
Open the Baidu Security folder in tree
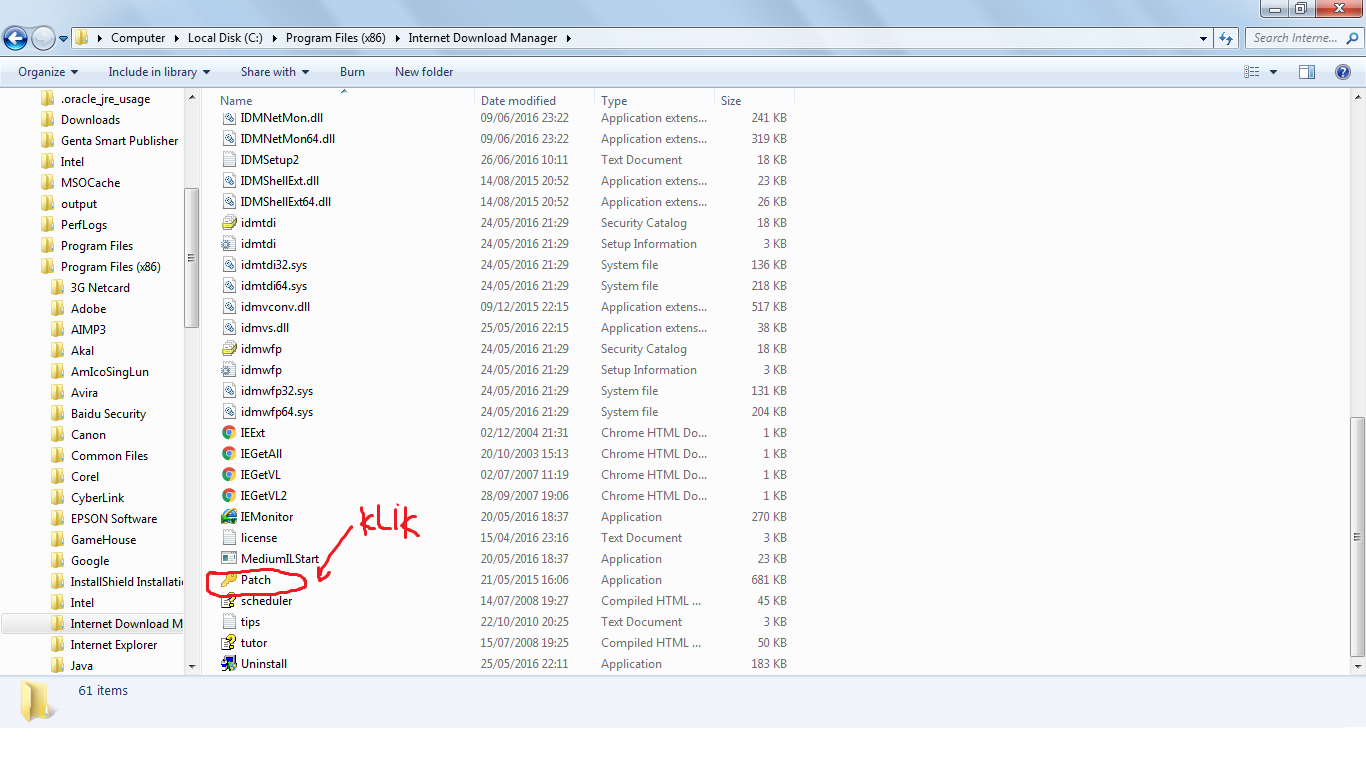tap(108, 414)
